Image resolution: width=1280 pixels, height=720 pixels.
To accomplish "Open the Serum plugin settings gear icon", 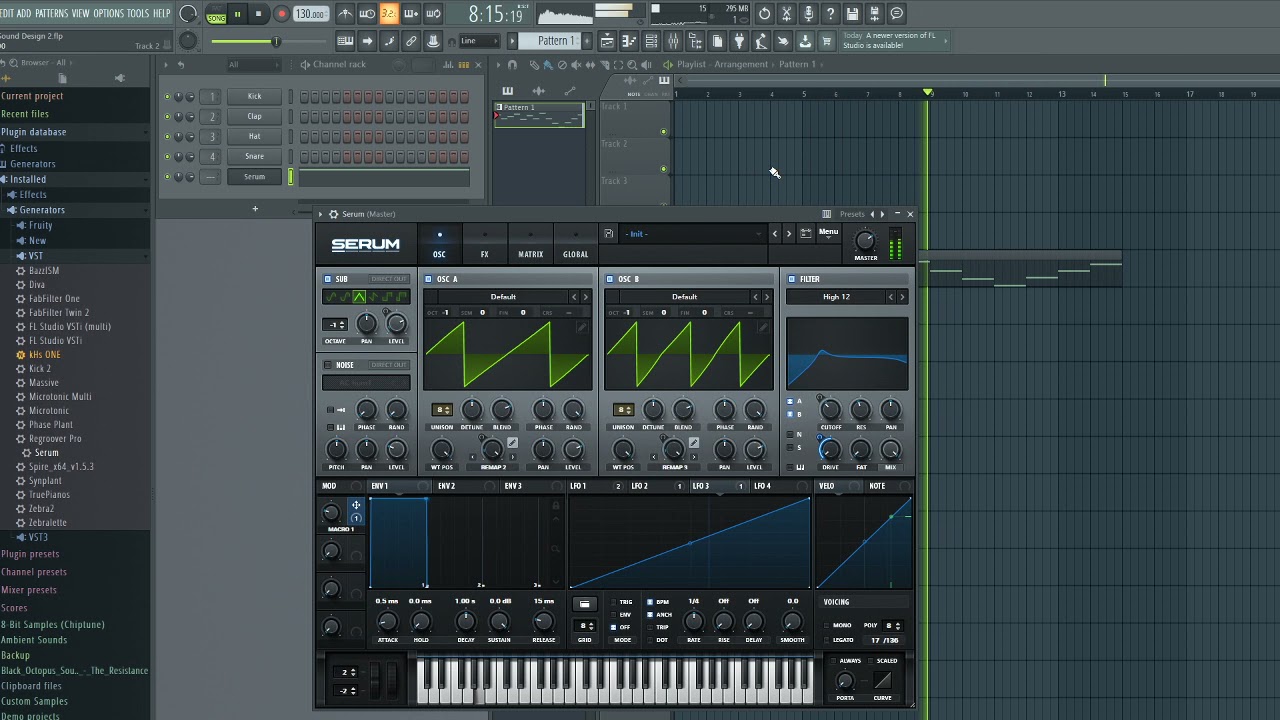I will pos(334,214).
